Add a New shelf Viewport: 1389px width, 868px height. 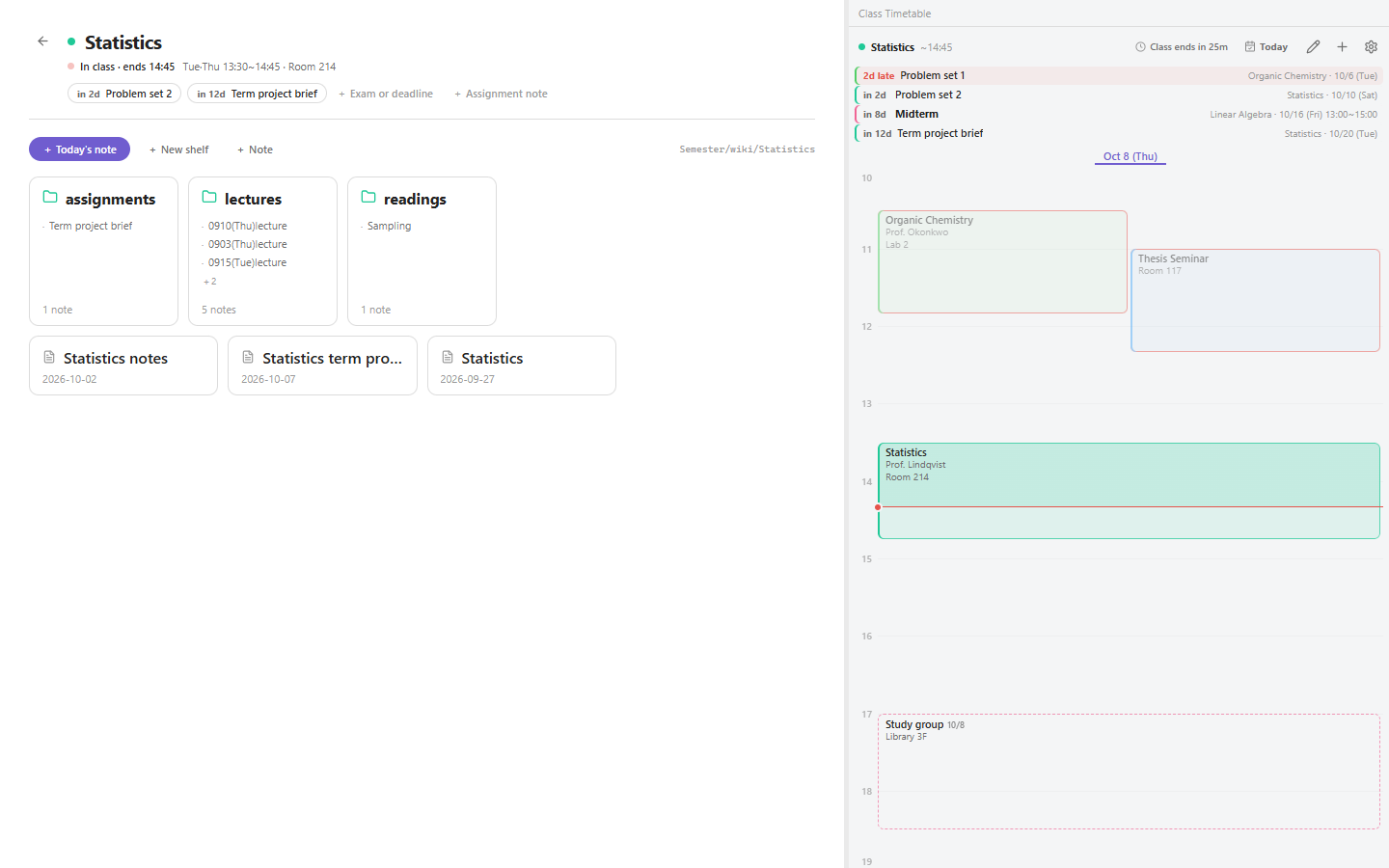pyautogui.click(x=178, y=149)
